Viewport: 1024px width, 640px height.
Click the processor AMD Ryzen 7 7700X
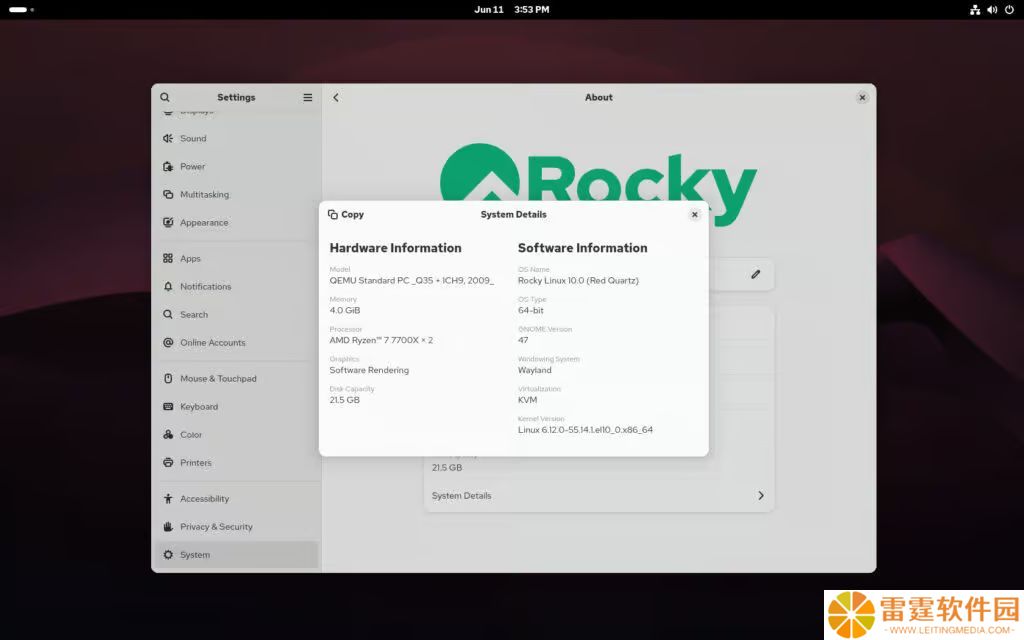click(381, 340)
